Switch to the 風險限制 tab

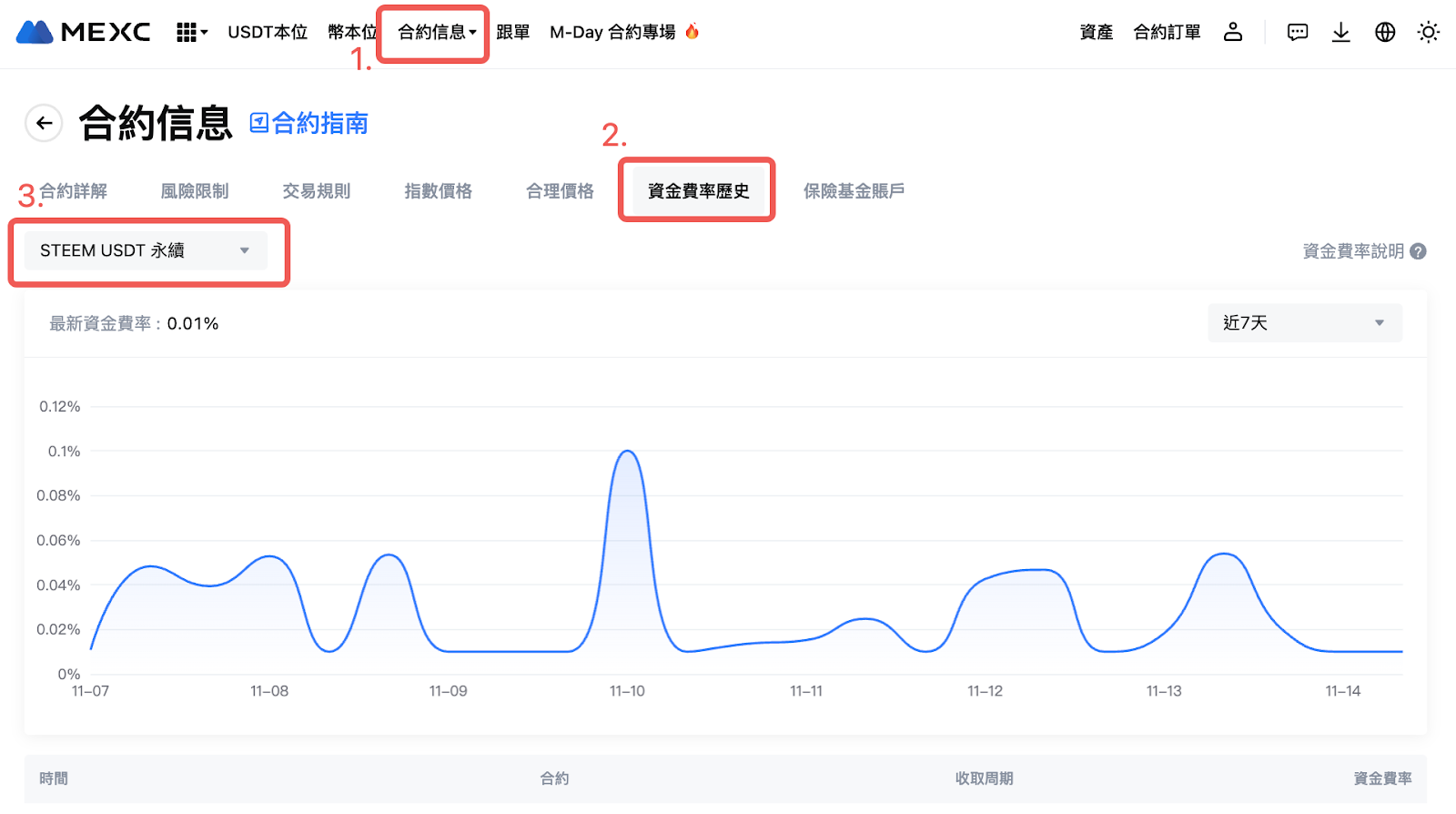pyautogui.click(x=195, y=191)
